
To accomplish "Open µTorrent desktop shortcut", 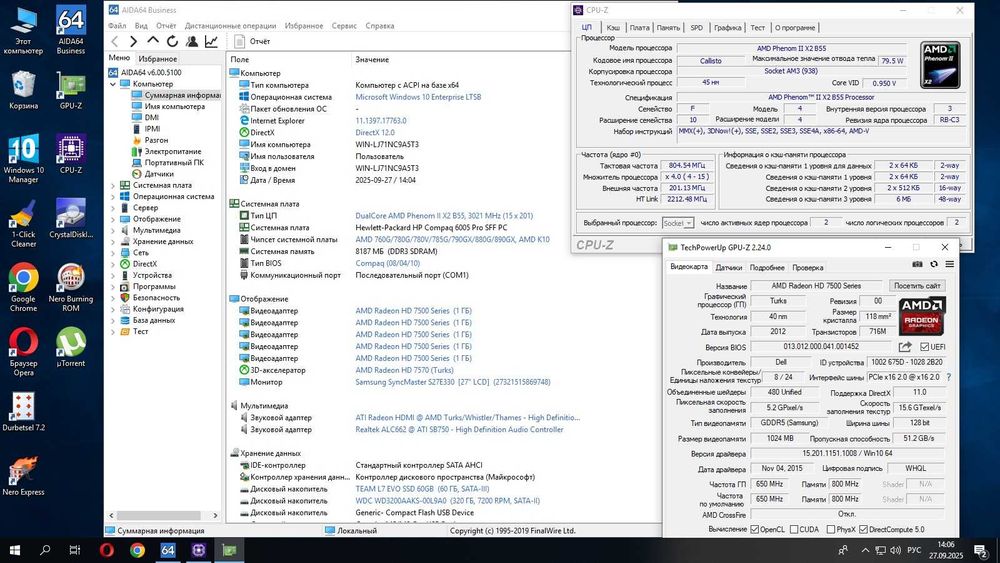I will (71, 347).
